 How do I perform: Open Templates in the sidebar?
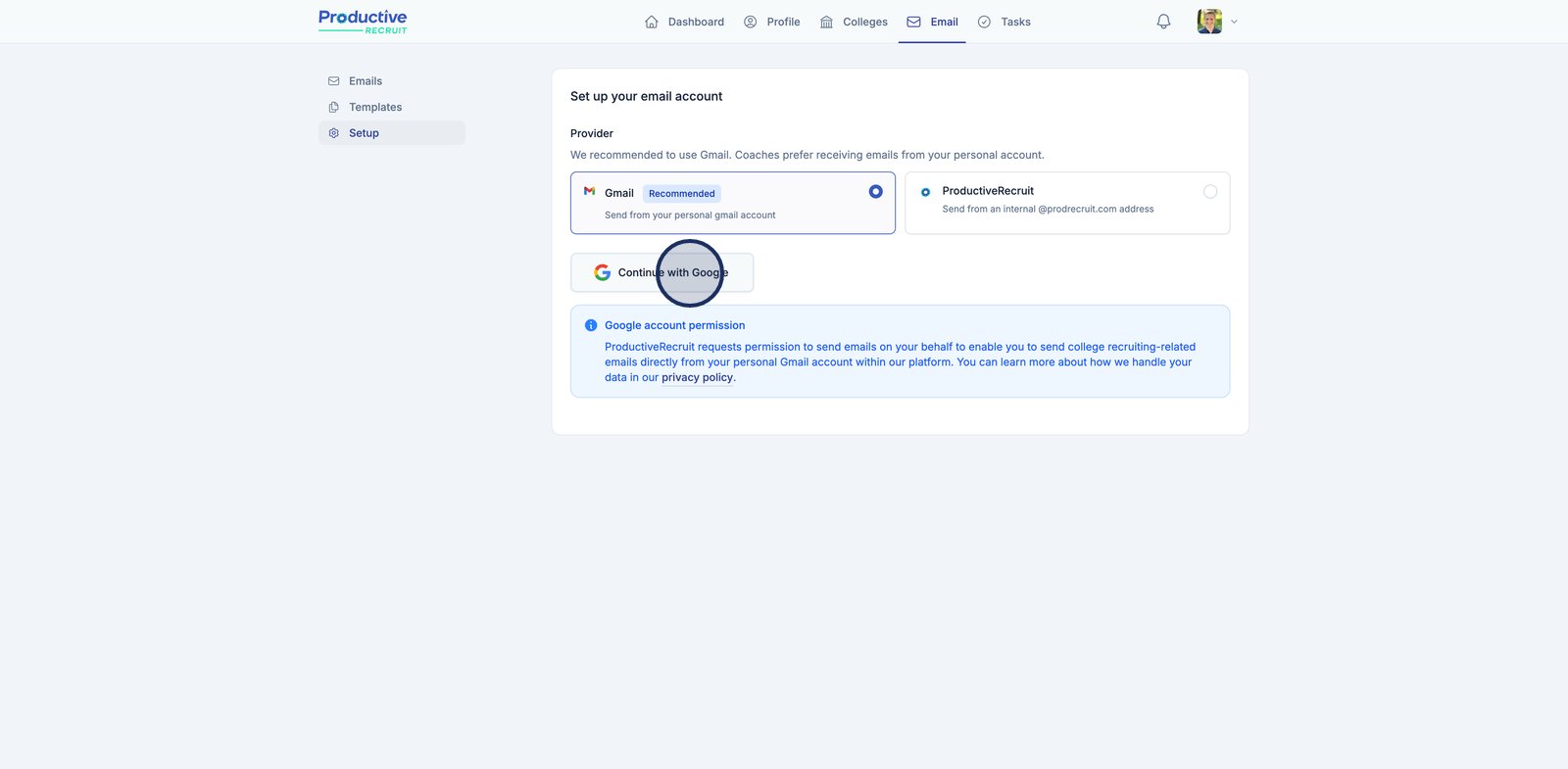coord(375,108)
